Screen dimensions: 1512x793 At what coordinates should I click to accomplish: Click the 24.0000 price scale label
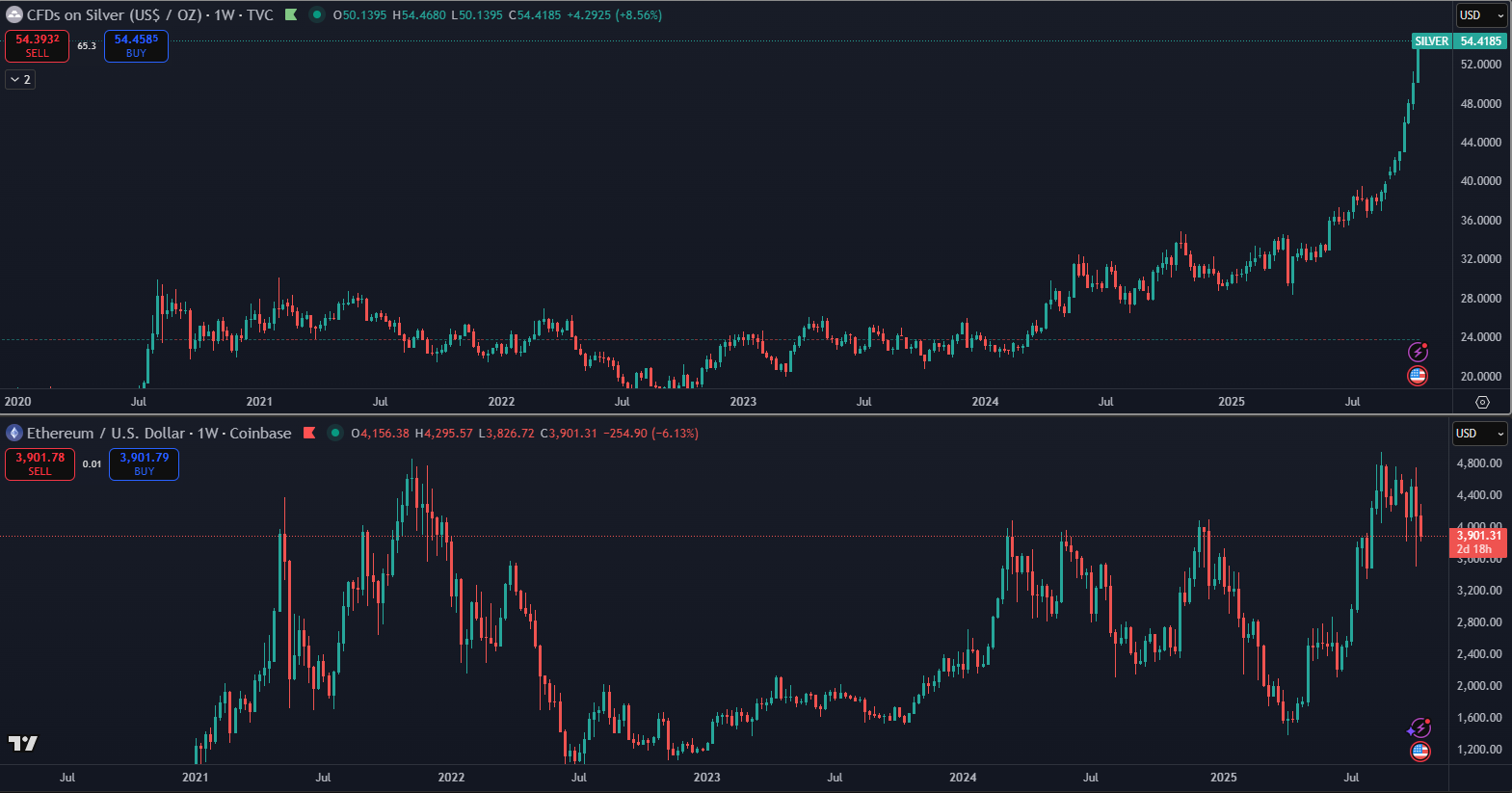[1481, 337]
